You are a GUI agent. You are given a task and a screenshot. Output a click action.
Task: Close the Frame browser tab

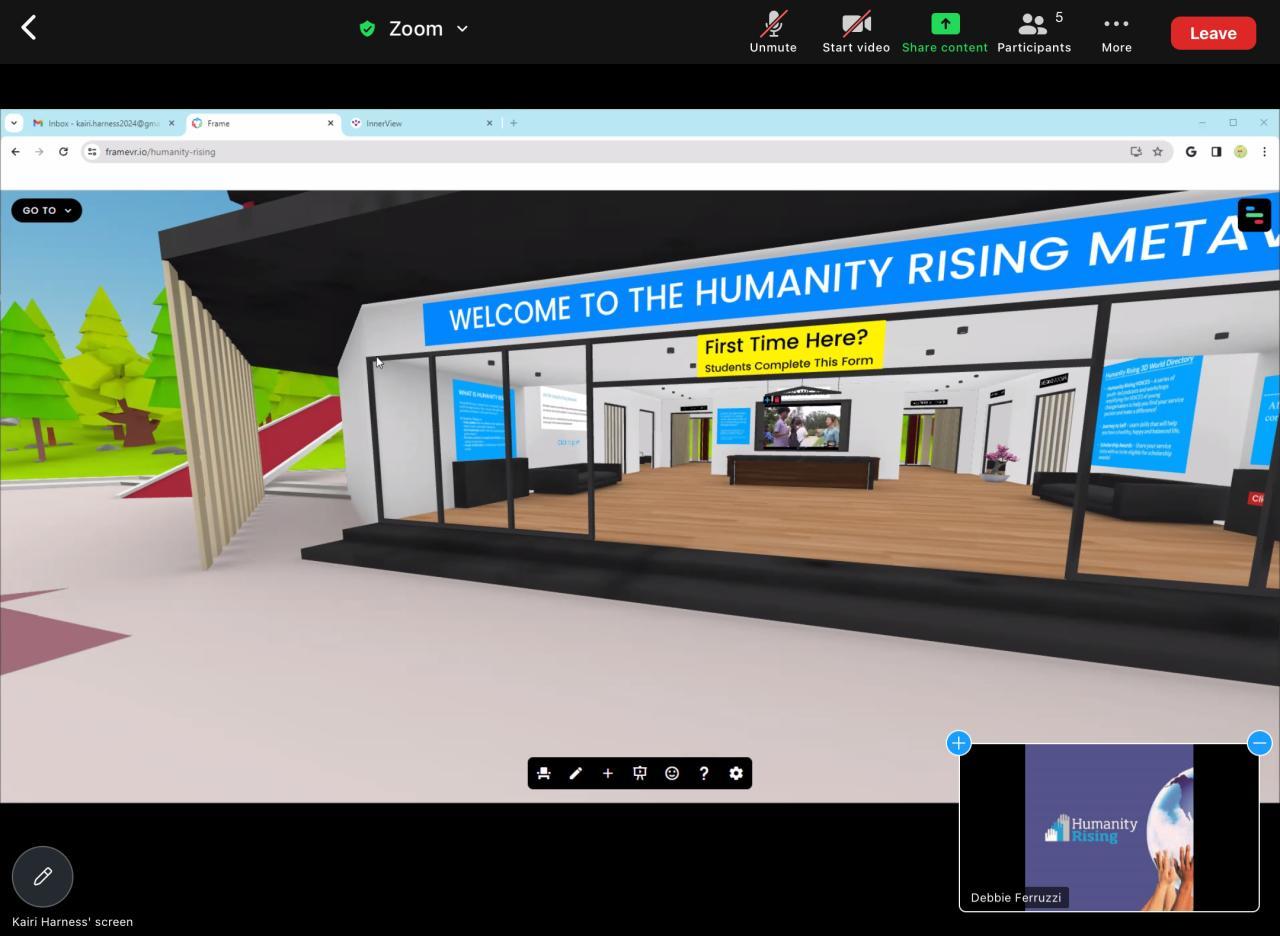(x=330, y=123)
